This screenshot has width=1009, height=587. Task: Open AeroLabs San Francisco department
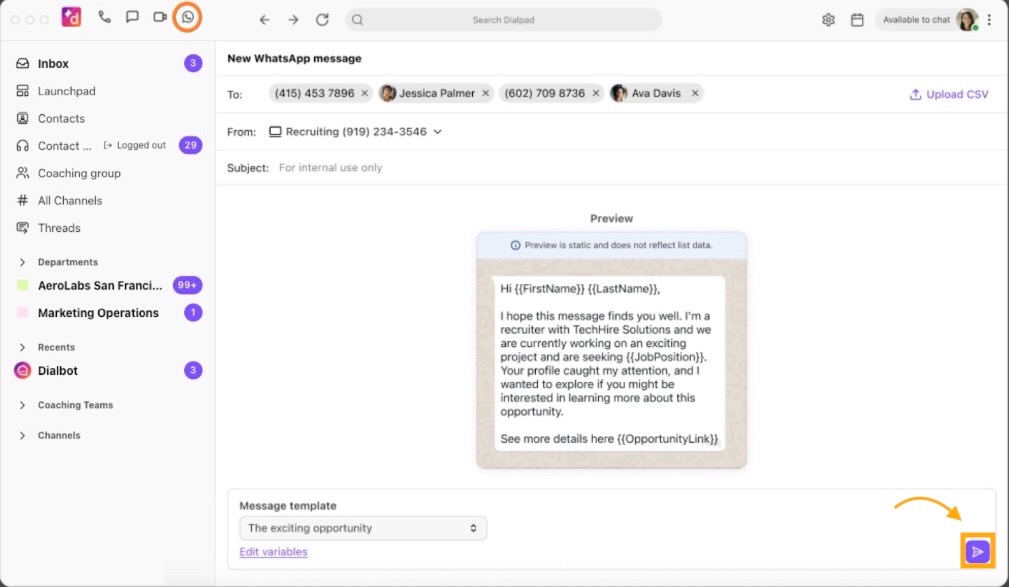[x=100, y=285]
